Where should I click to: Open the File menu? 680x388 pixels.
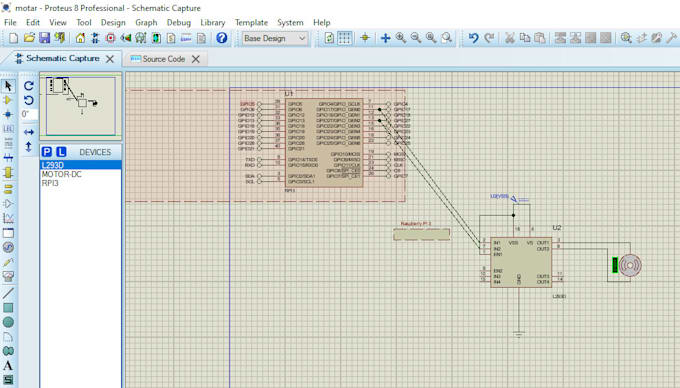[x=10, y=23]
